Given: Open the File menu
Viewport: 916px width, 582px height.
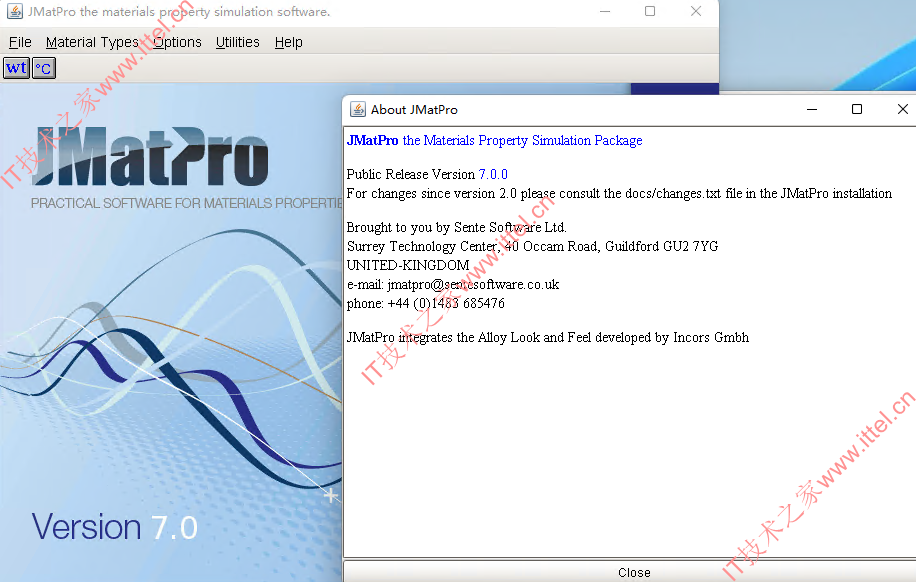Looking at the screenshot, I should point(20,42).
